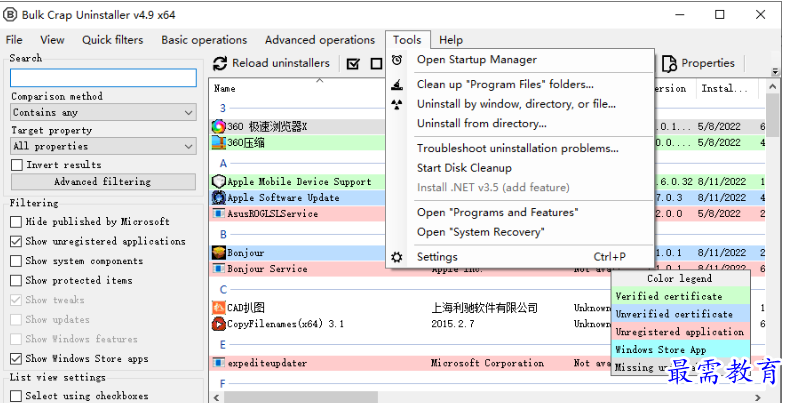Open the Comparison method dropdown
Image resolution: width=789 pixels, height=403 pixels.
click(103, 113)
